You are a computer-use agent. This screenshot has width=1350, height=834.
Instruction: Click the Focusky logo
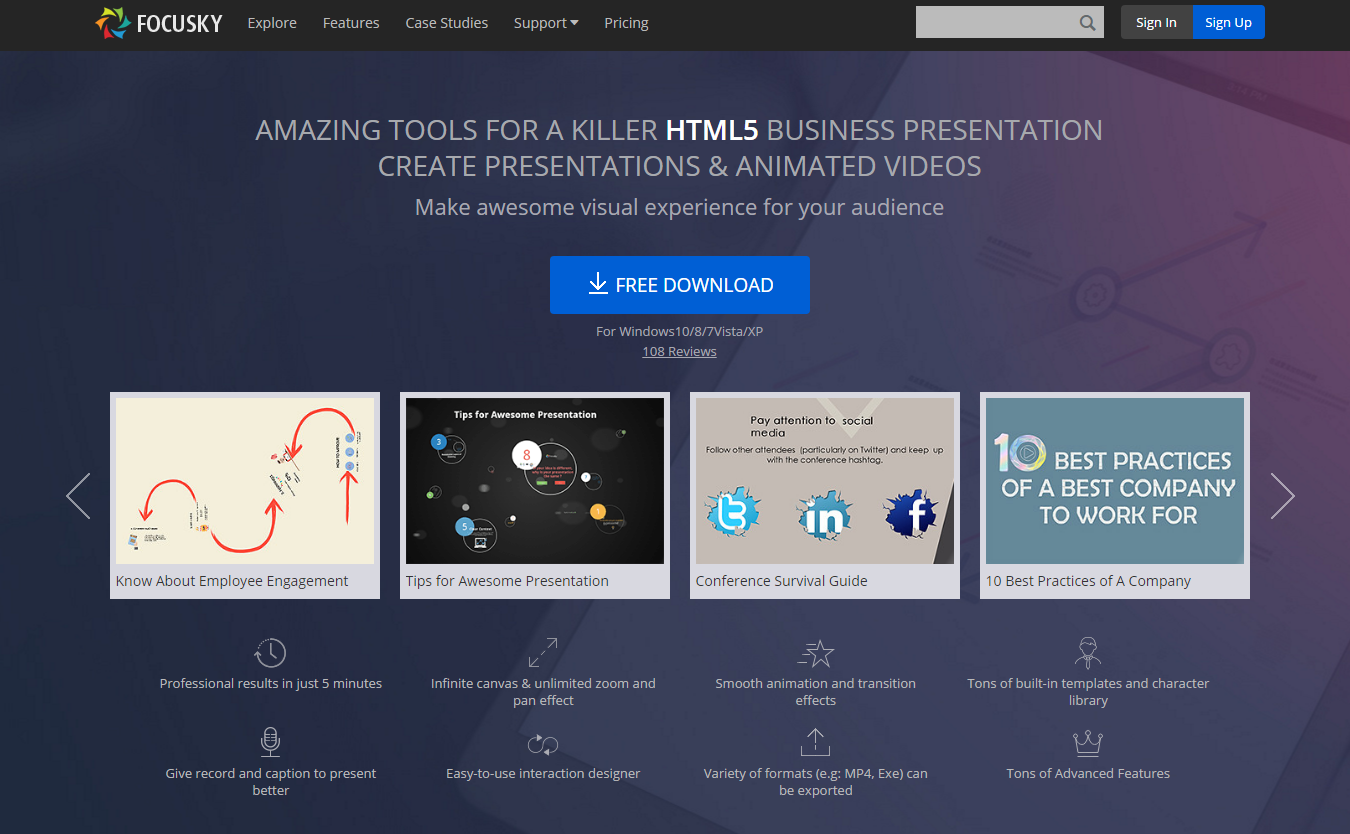pos(159,22)
